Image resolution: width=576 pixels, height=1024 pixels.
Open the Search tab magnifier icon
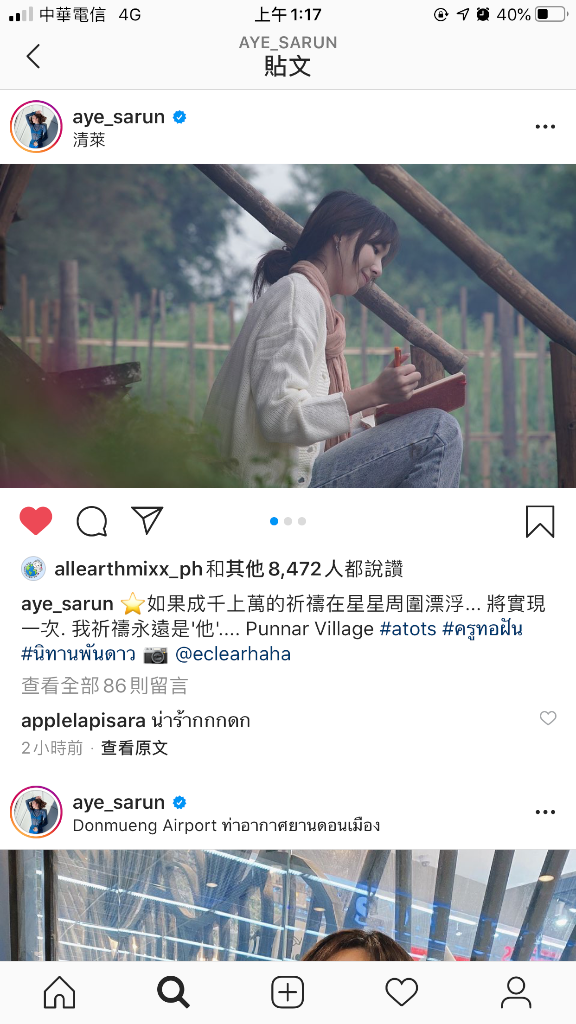[173, 993]
